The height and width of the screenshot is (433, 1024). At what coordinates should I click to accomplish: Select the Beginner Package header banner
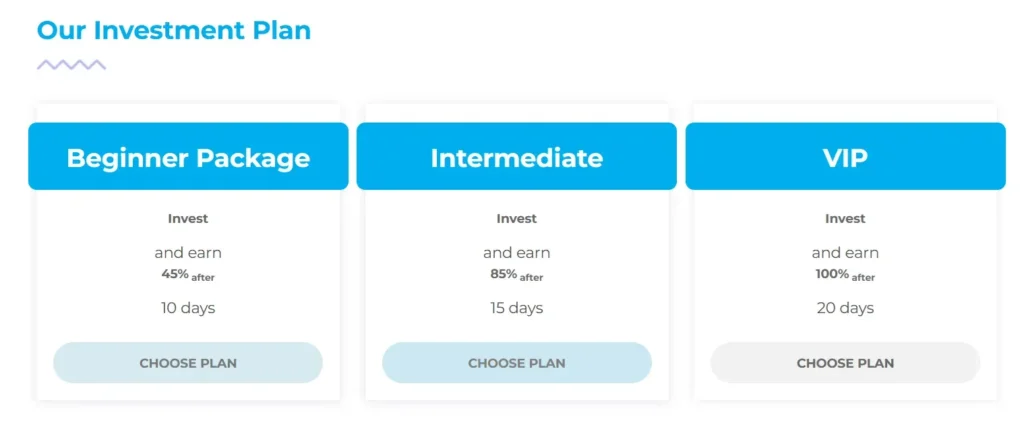coord(188,157)
